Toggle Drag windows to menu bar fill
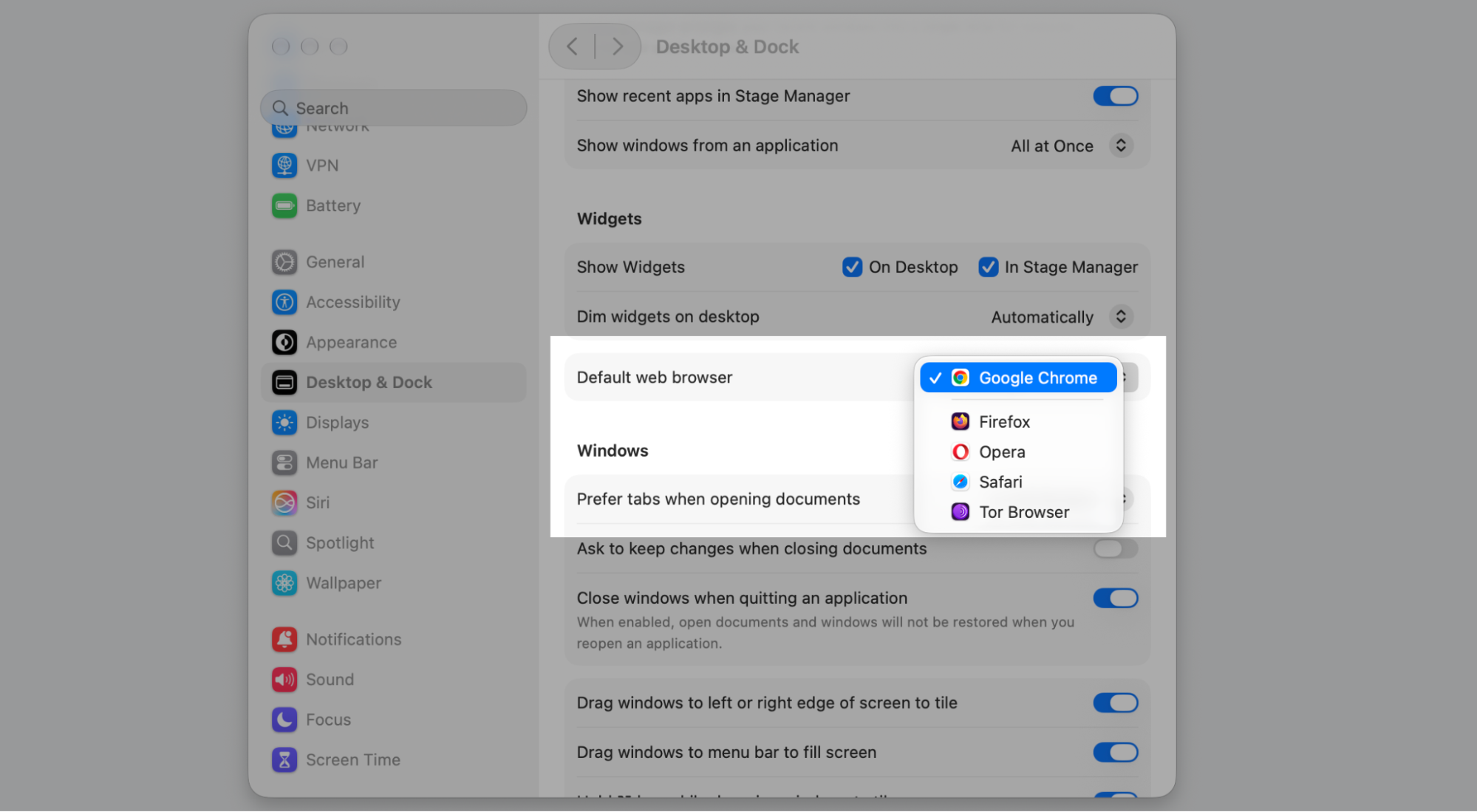Image resolution: width=1477 pixels, height=812 pixels. coord(1116,752)
